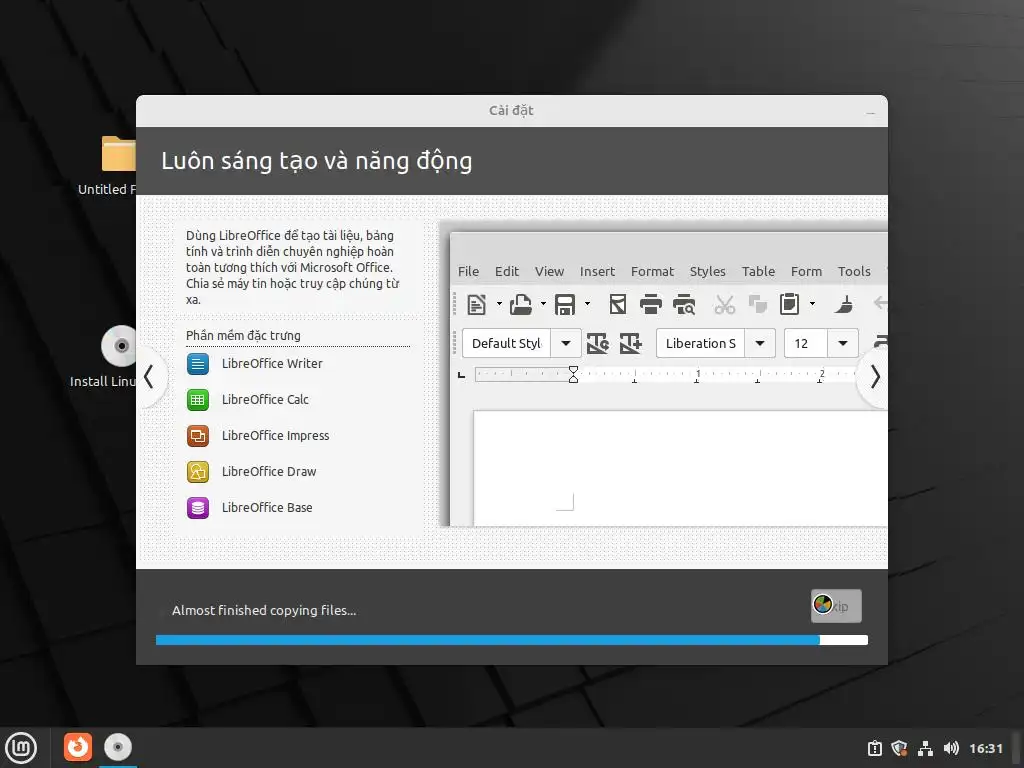Click the Skip button
1024x768 pixels.
click(836, 606)
